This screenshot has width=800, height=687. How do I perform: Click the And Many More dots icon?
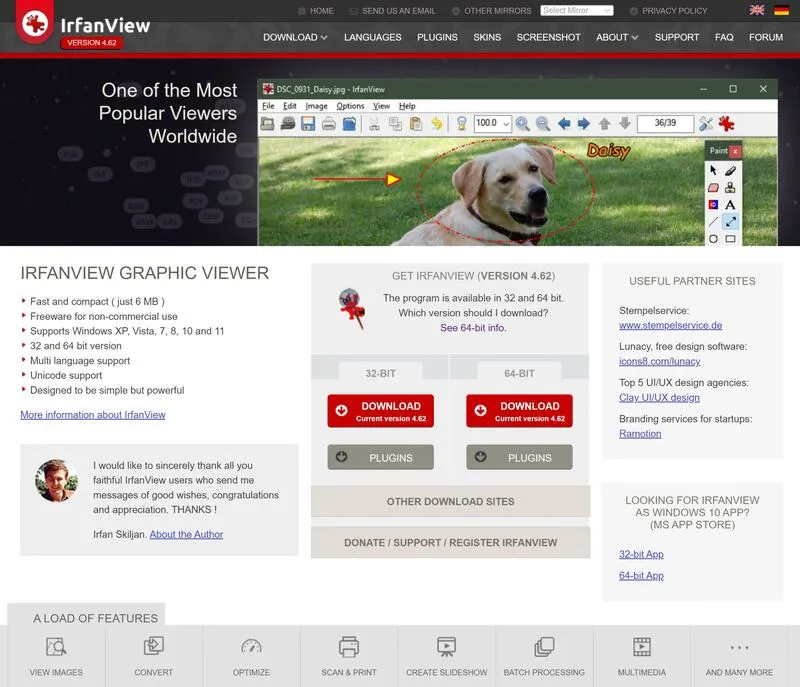click(739, 647)
